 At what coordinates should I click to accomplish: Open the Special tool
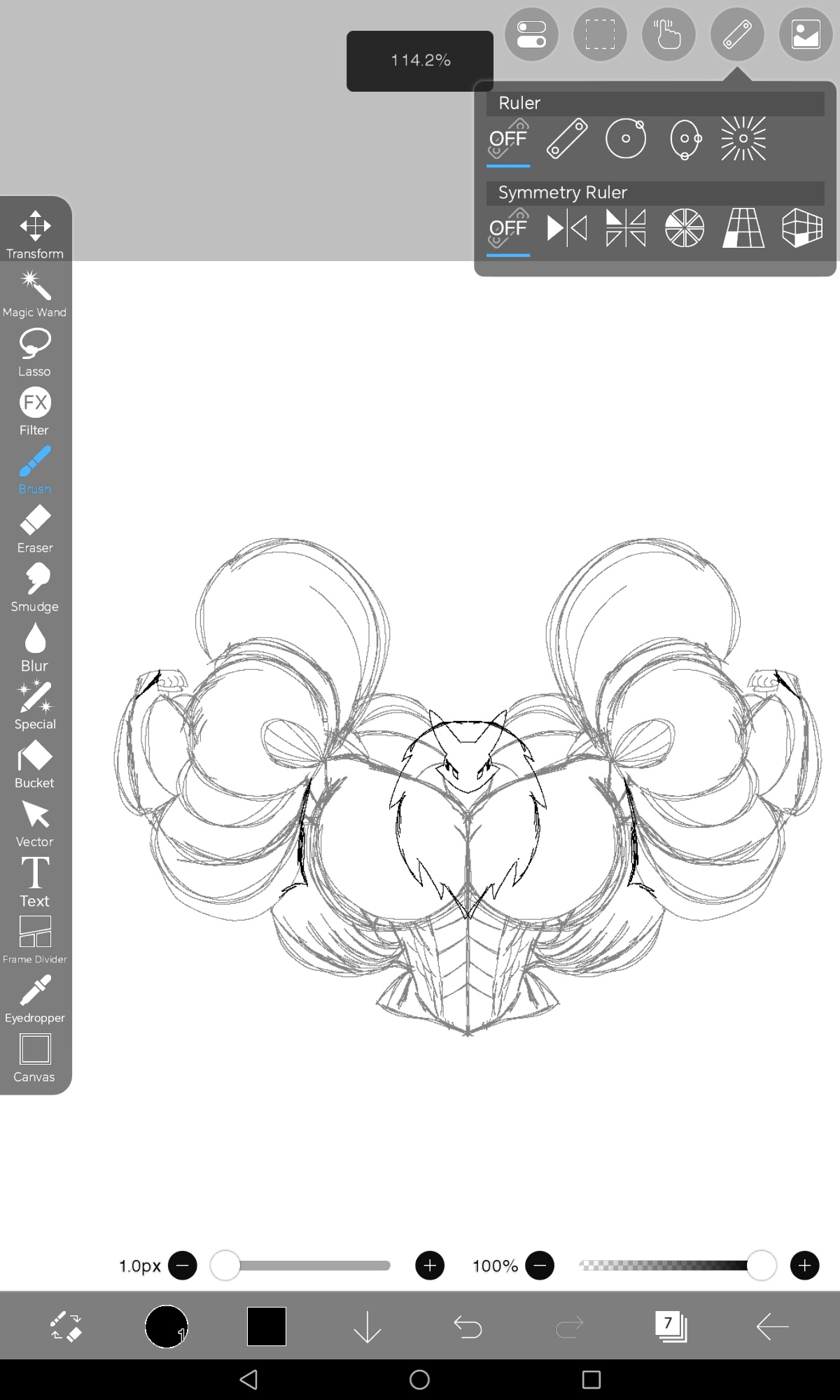pyautogui.click(x=35, y=706)
